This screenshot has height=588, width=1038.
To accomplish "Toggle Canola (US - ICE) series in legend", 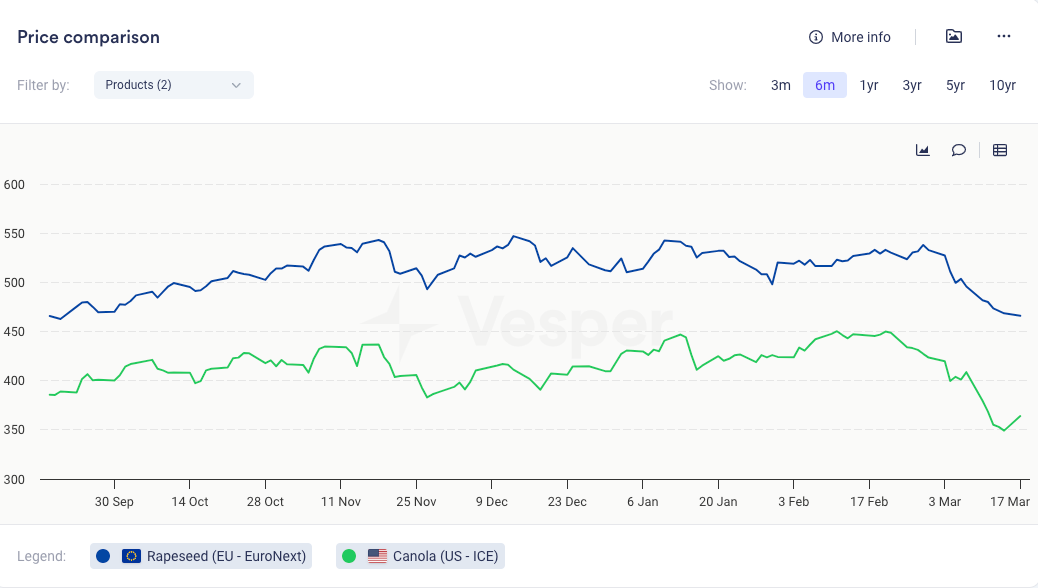I will click(445, 556).
